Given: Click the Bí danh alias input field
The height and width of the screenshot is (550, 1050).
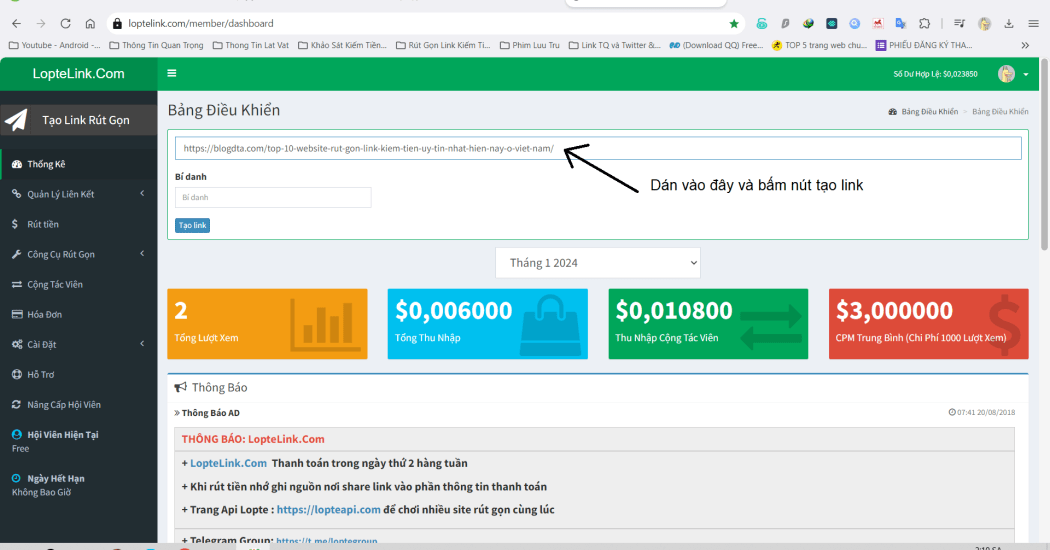Looking at the screenshot, I should [x=273, y=198].
